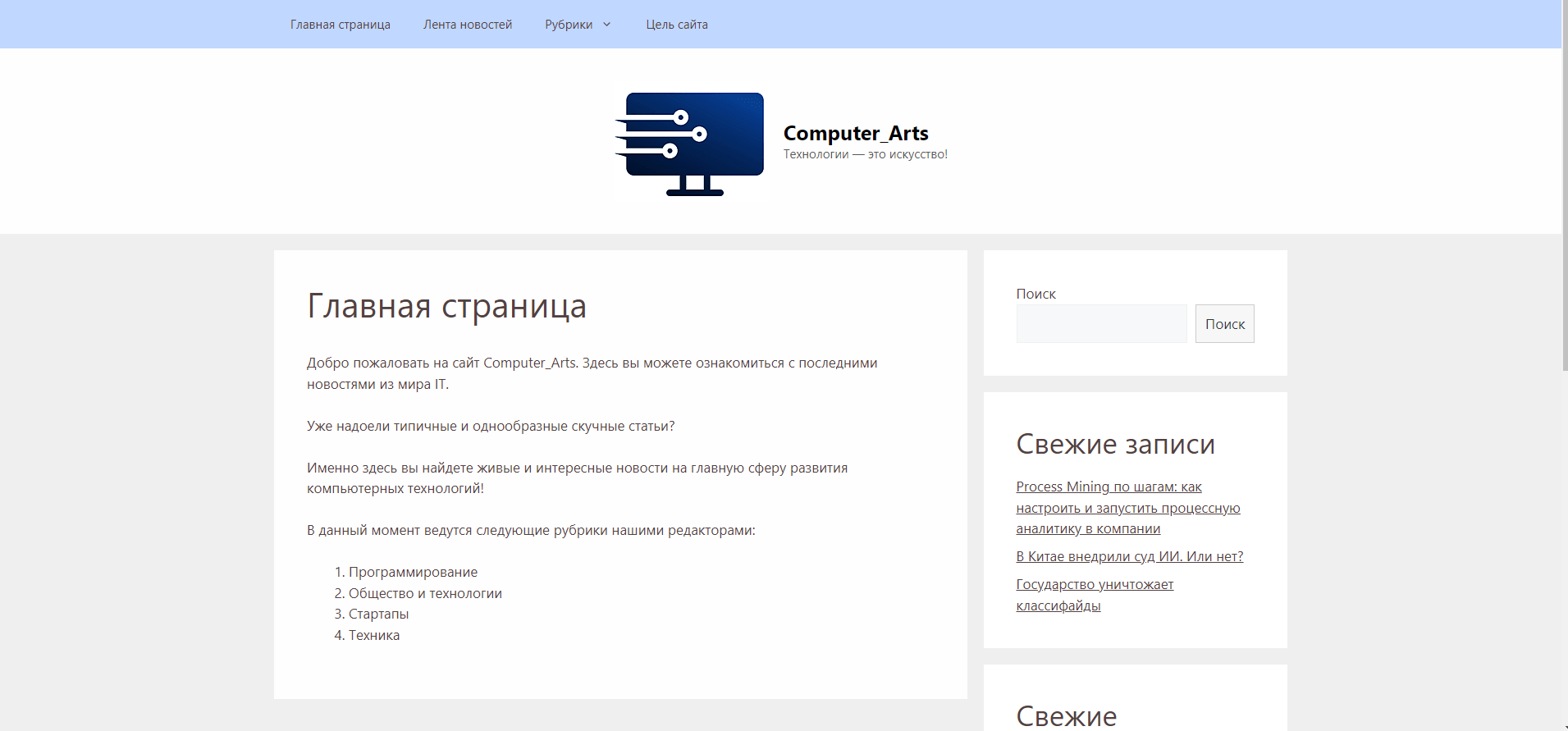Image resolution: width=1568 pixels, height=731 pixels.
Task: Focus the Поиск search input field
Action: tap(1101, 324)
